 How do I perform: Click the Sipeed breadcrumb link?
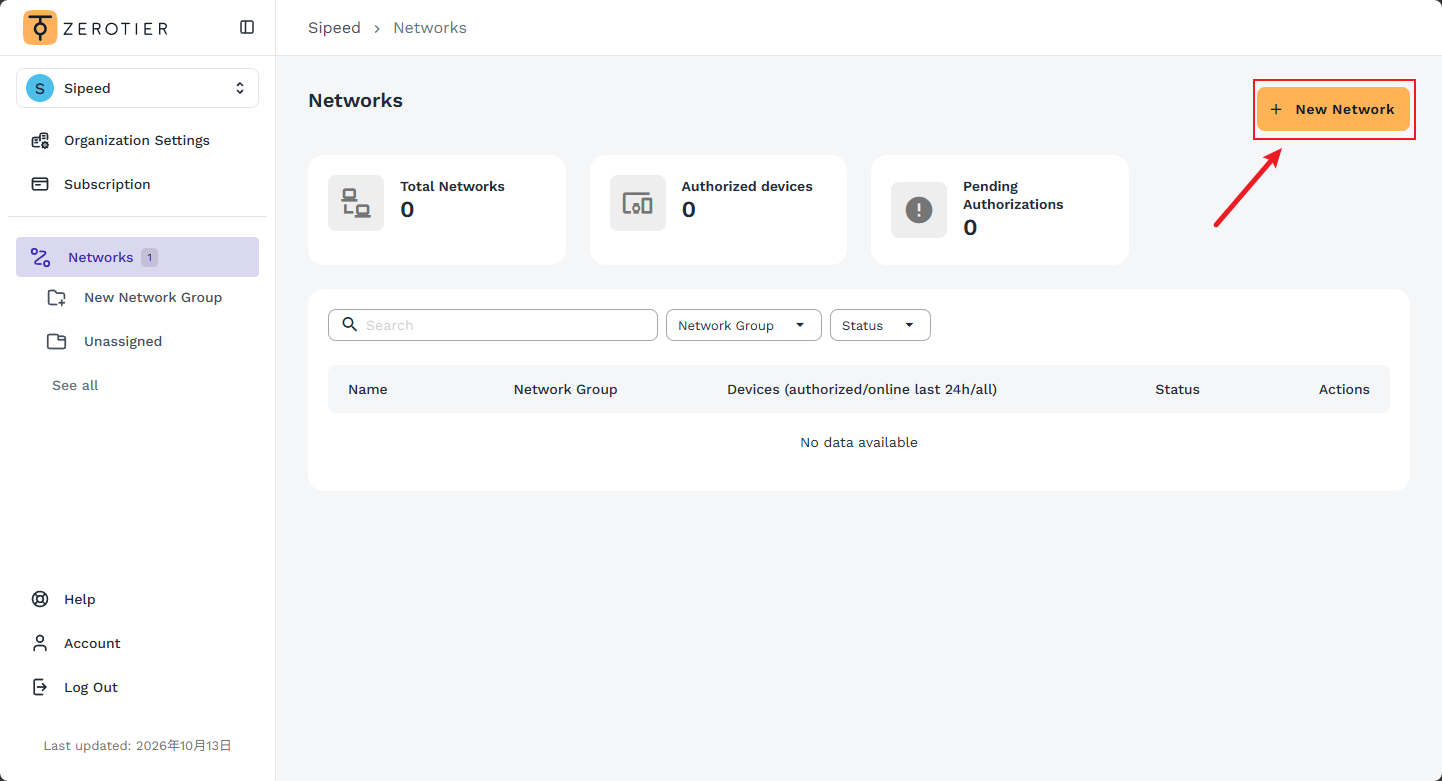click(334, 28)
